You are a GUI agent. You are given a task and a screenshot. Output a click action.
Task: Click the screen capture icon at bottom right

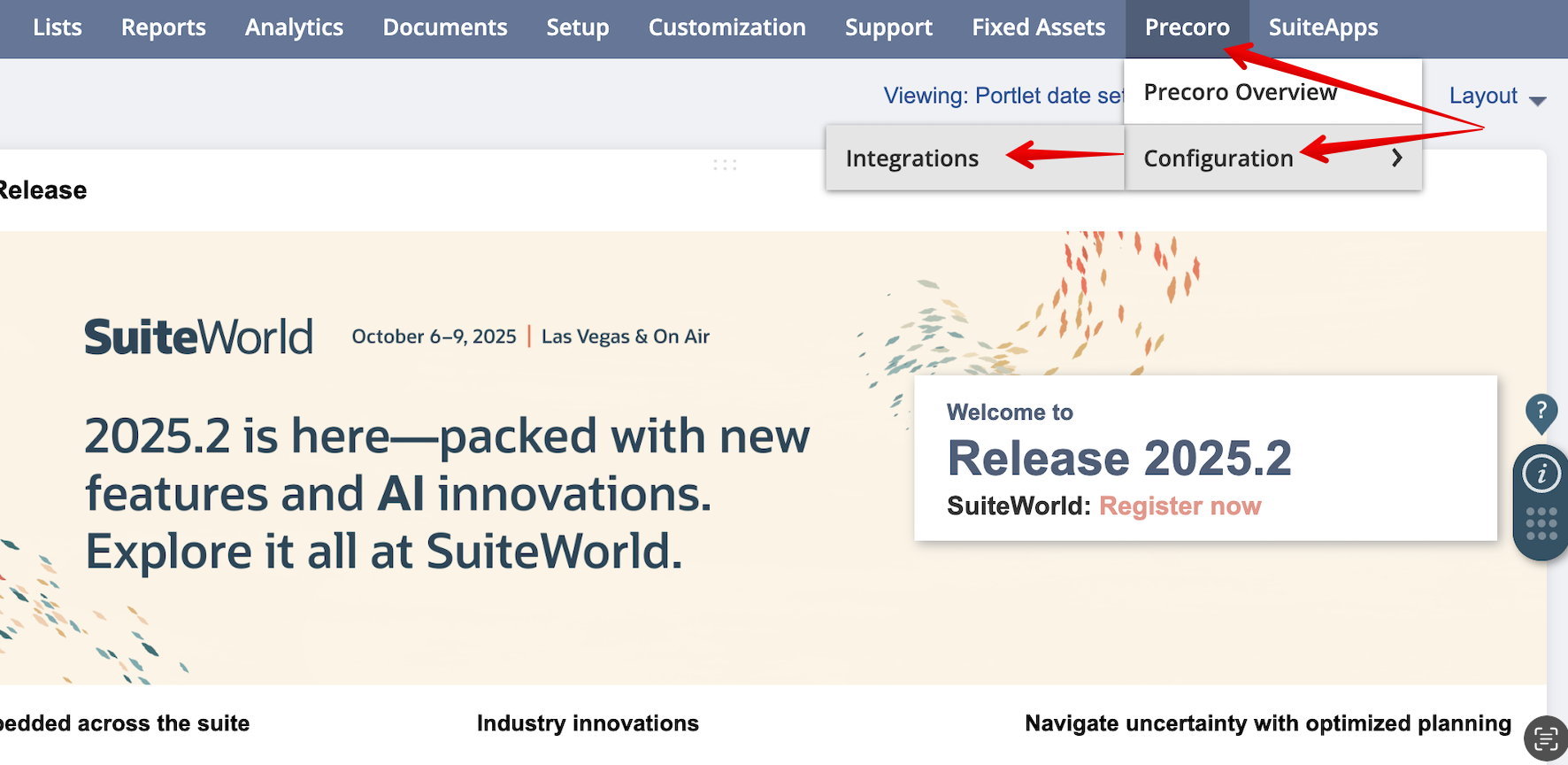(x=1546, y=738)
